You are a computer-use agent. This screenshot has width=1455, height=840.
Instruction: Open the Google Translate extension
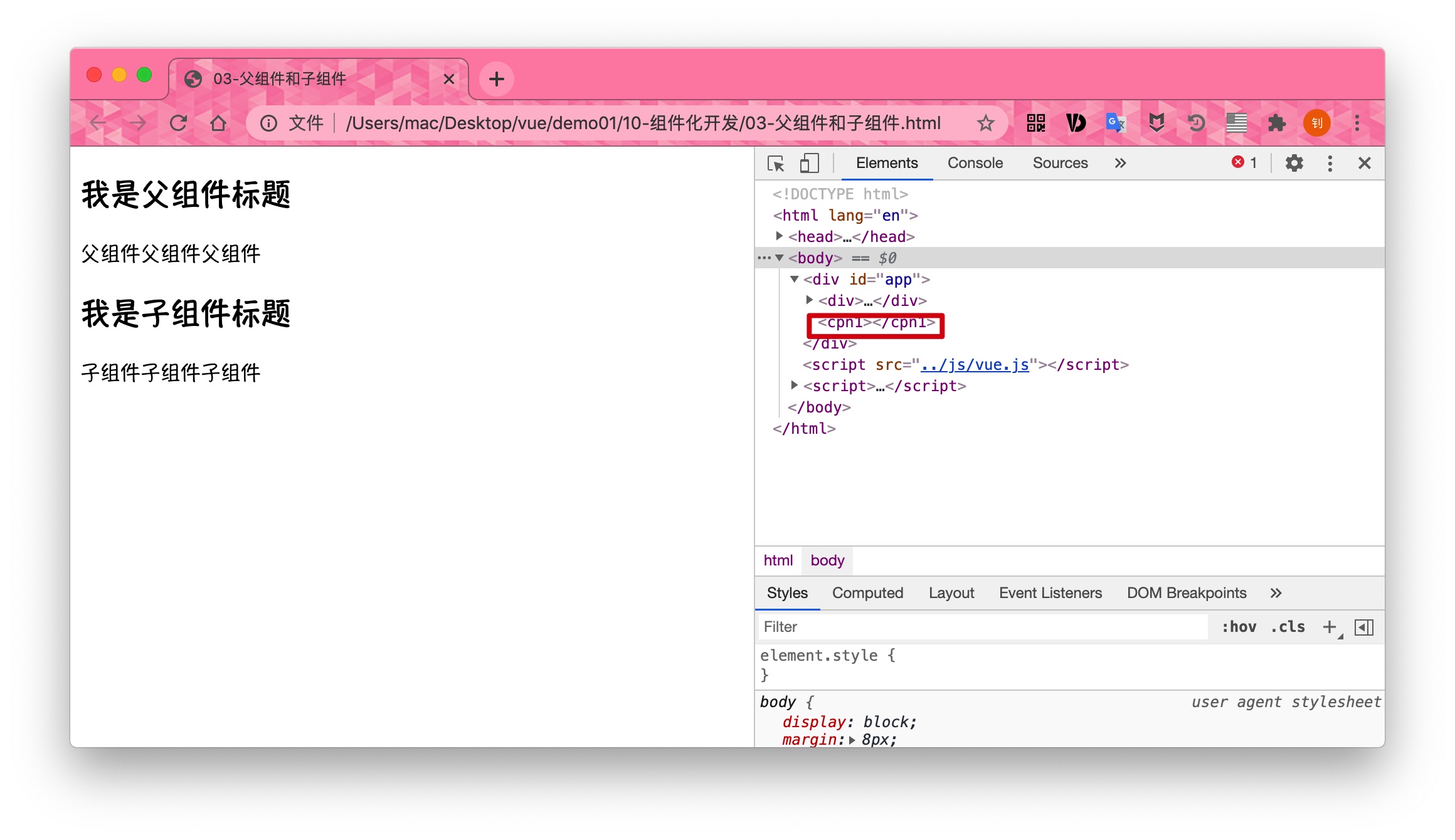click(1115, 123)
